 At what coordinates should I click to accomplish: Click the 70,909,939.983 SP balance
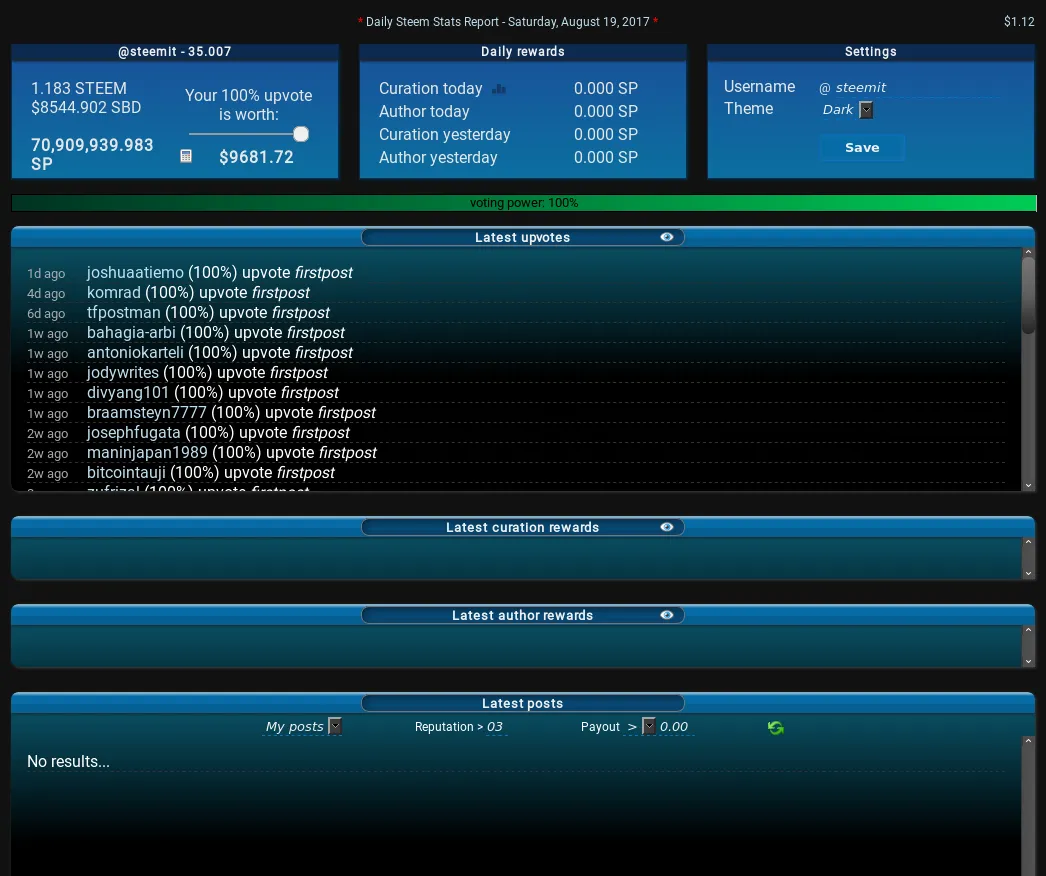pyautogui.click(x=92, y=154)
